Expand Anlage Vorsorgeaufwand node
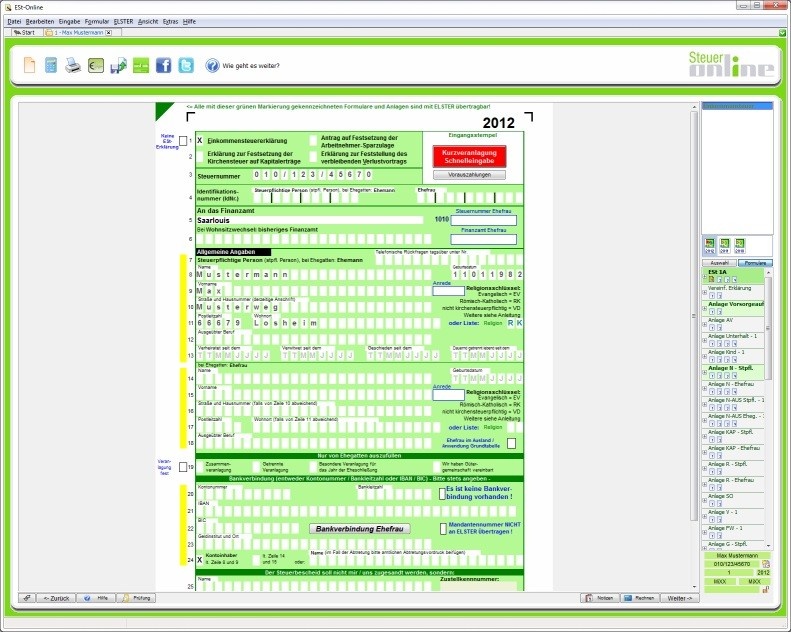Image resolution: width=791 pixels, height=632 pixels. point(704,309)
